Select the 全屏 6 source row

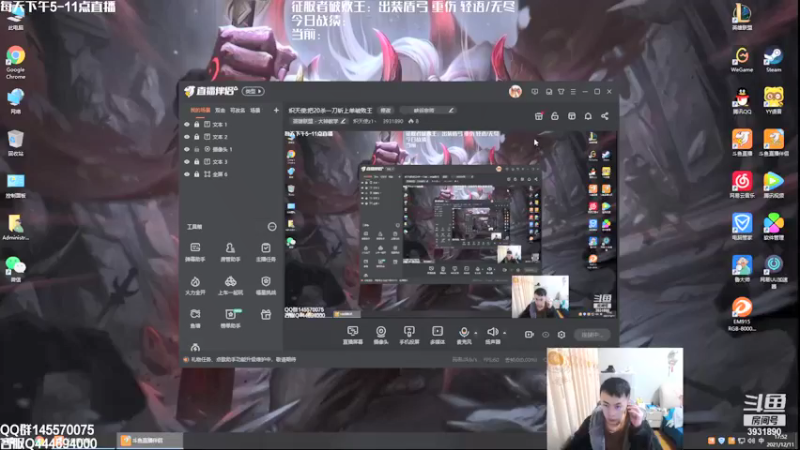click(231, 174)
